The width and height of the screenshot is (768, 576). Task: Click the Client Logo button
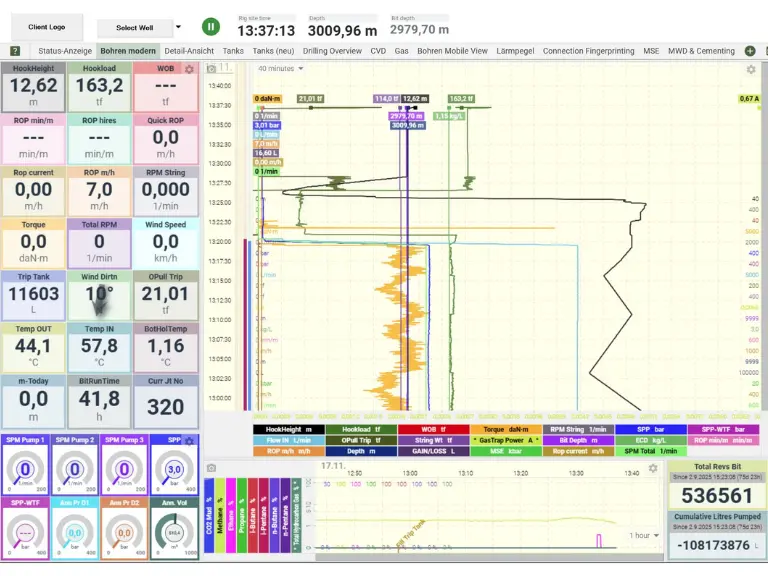[47, 28]
